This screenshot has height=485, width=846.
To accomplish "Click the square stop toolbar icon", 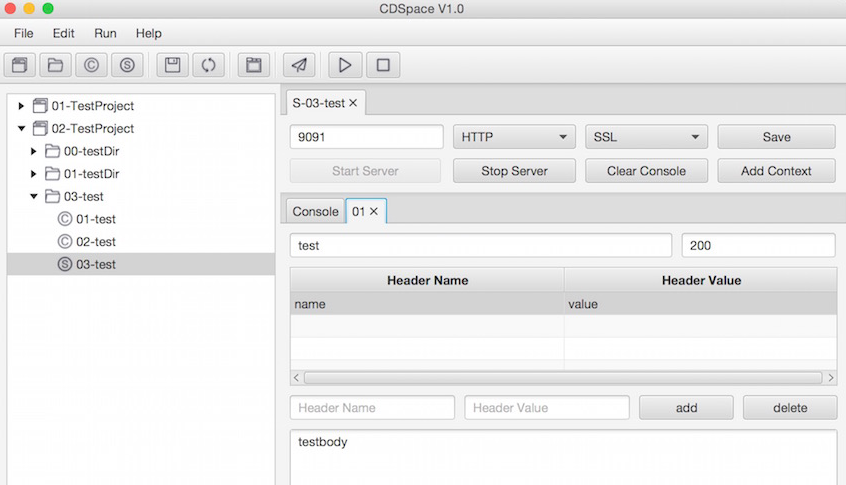I will click(x=384, y=65).
